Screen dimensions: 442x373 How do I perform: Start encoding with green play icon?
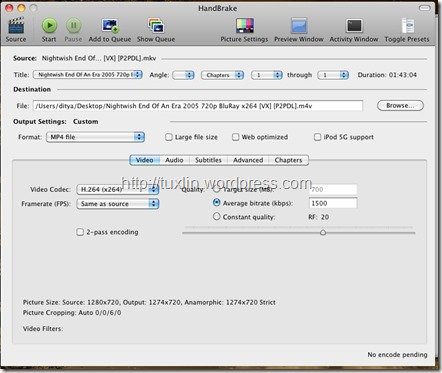49,25
